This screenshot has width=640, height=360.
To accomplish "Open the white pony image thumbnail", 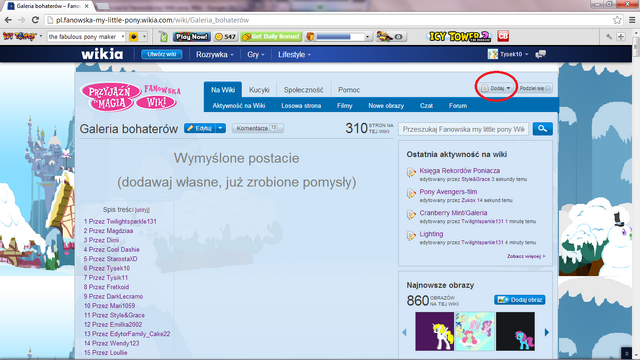I will (434, 331).
